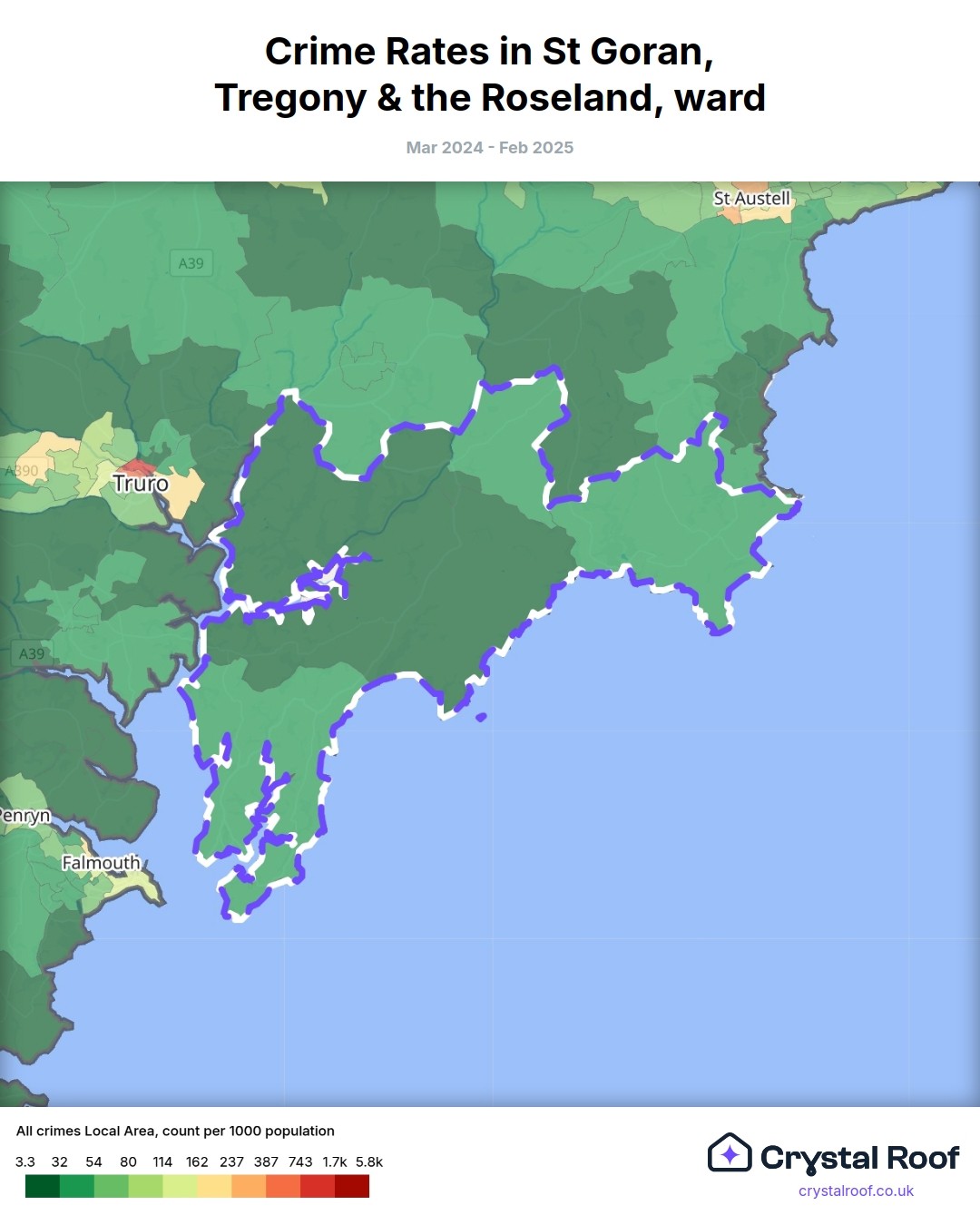This screenshot has height=1225, width=980.
Task: Select the St Austell map label
Action: click(x=751, y=198)
